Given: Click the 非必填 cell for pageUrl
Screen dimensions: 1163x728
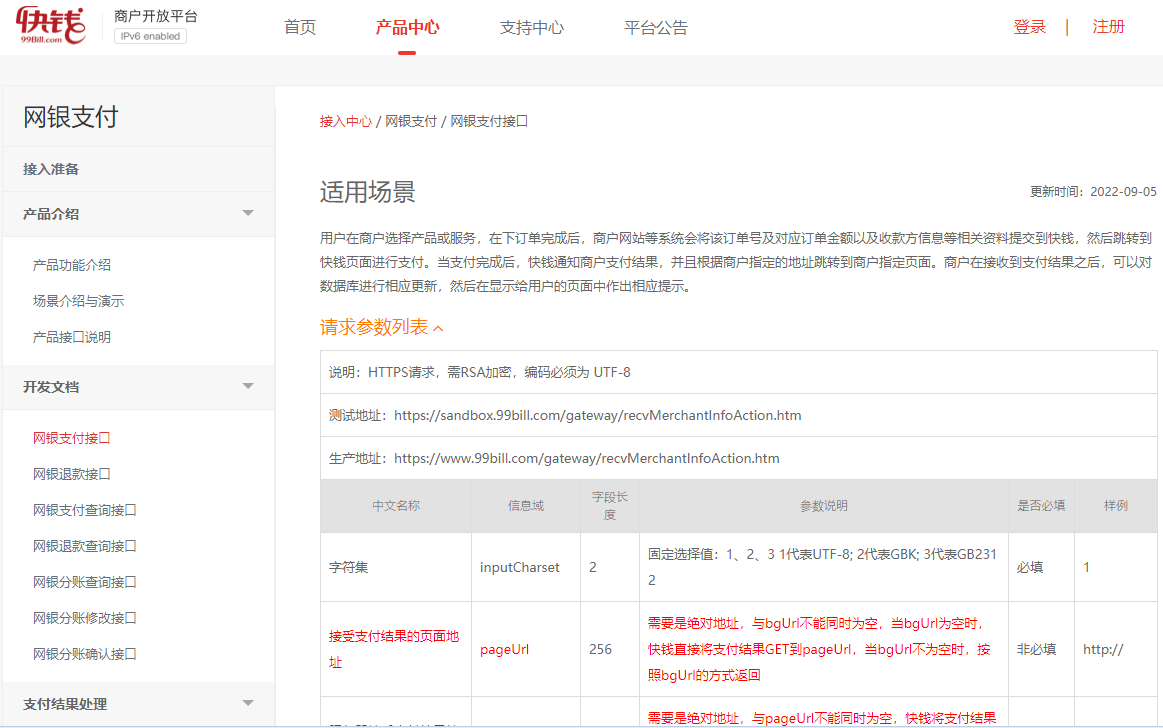Looking at the screenshot, I should point(1041,649).
